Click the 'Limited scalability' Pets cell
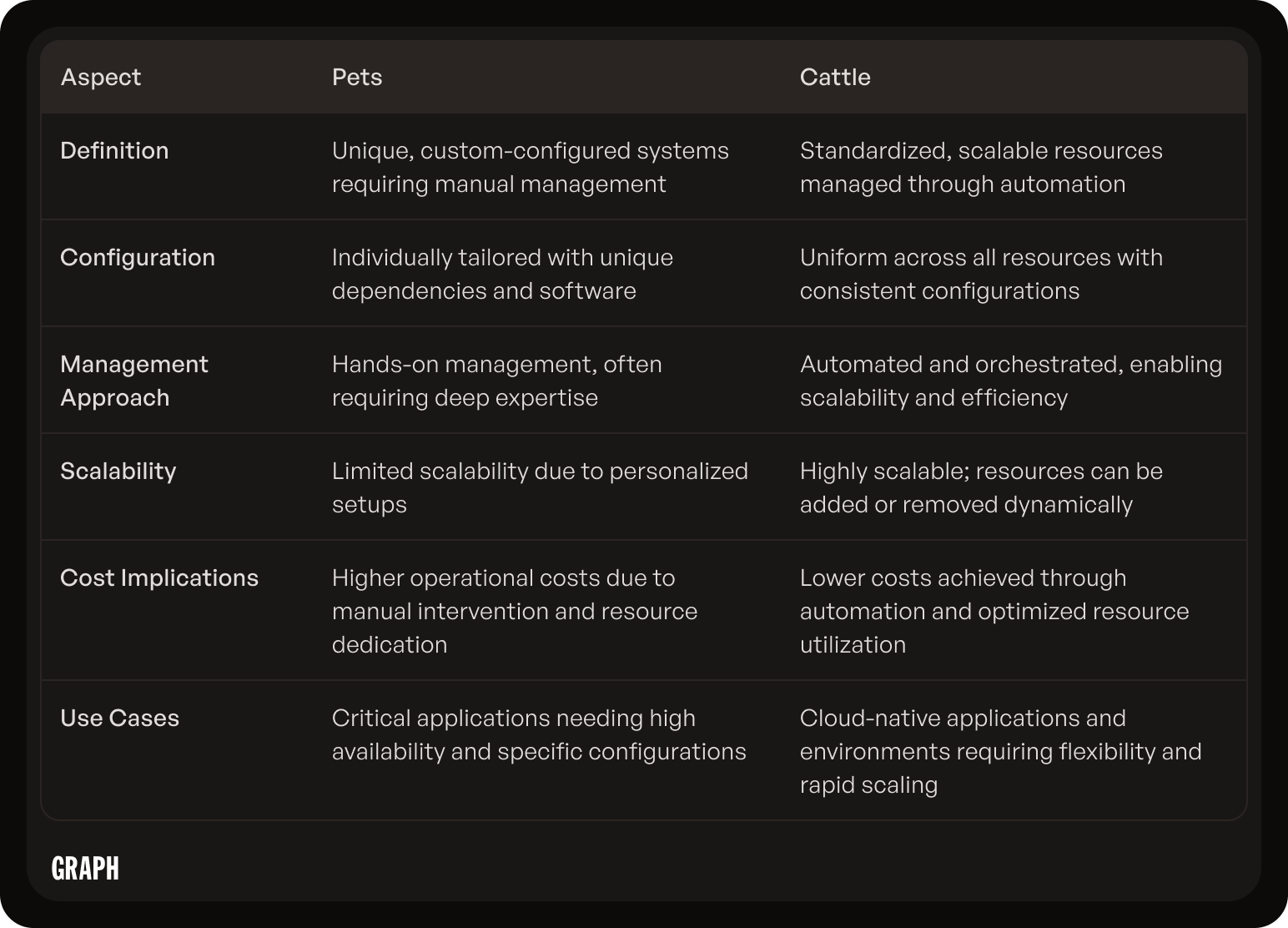Screen dimensions: 1288x928 pyautogui.click(x=540, y=487)
